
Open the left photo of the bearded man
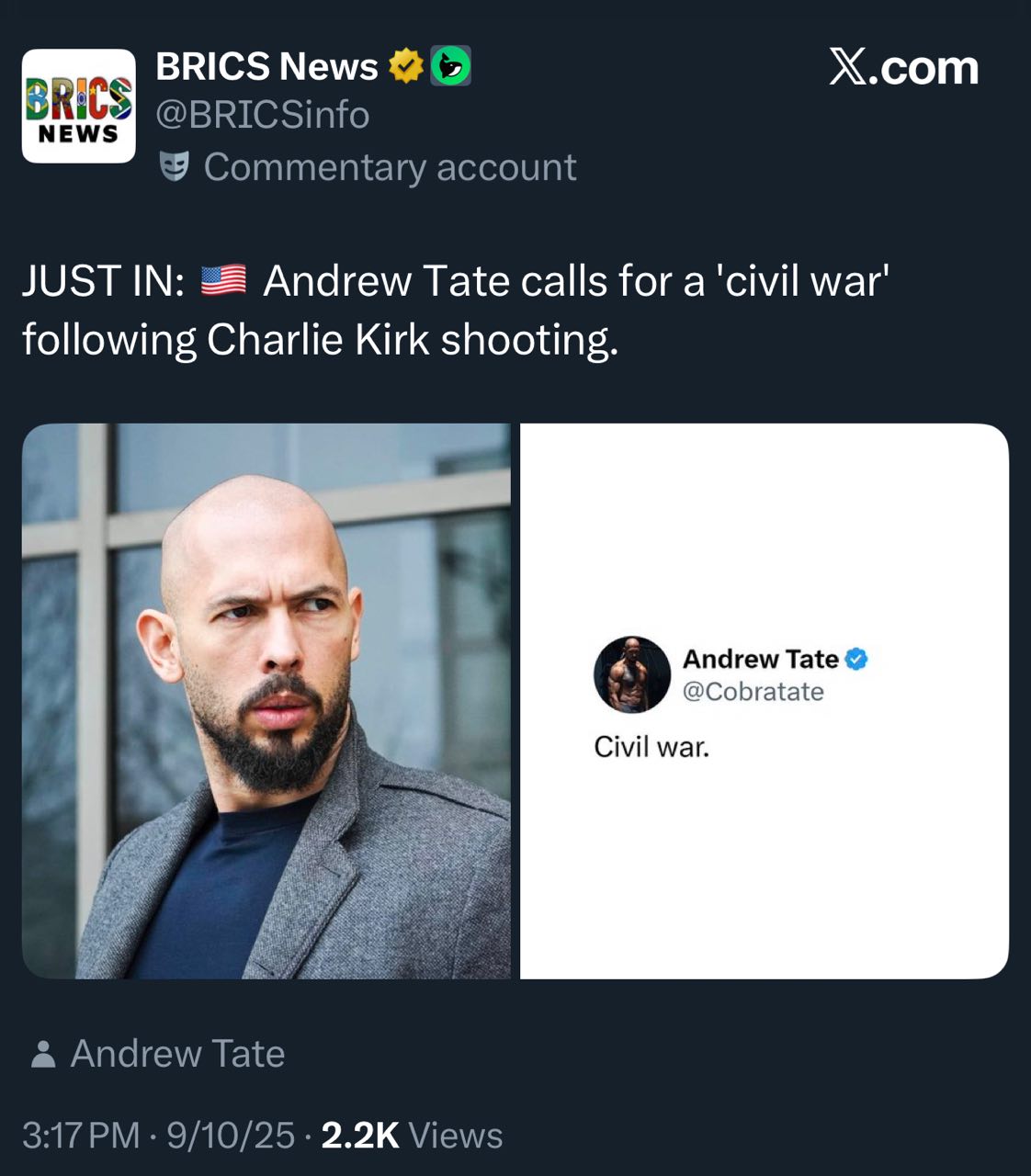[x=266, y=701]
